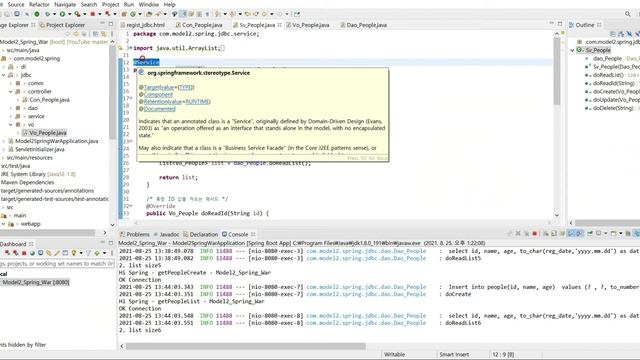This screenshot has height=360, width=640.
Task: Click the Open Type folder icon in toolbar
Action: coord(149,14)
